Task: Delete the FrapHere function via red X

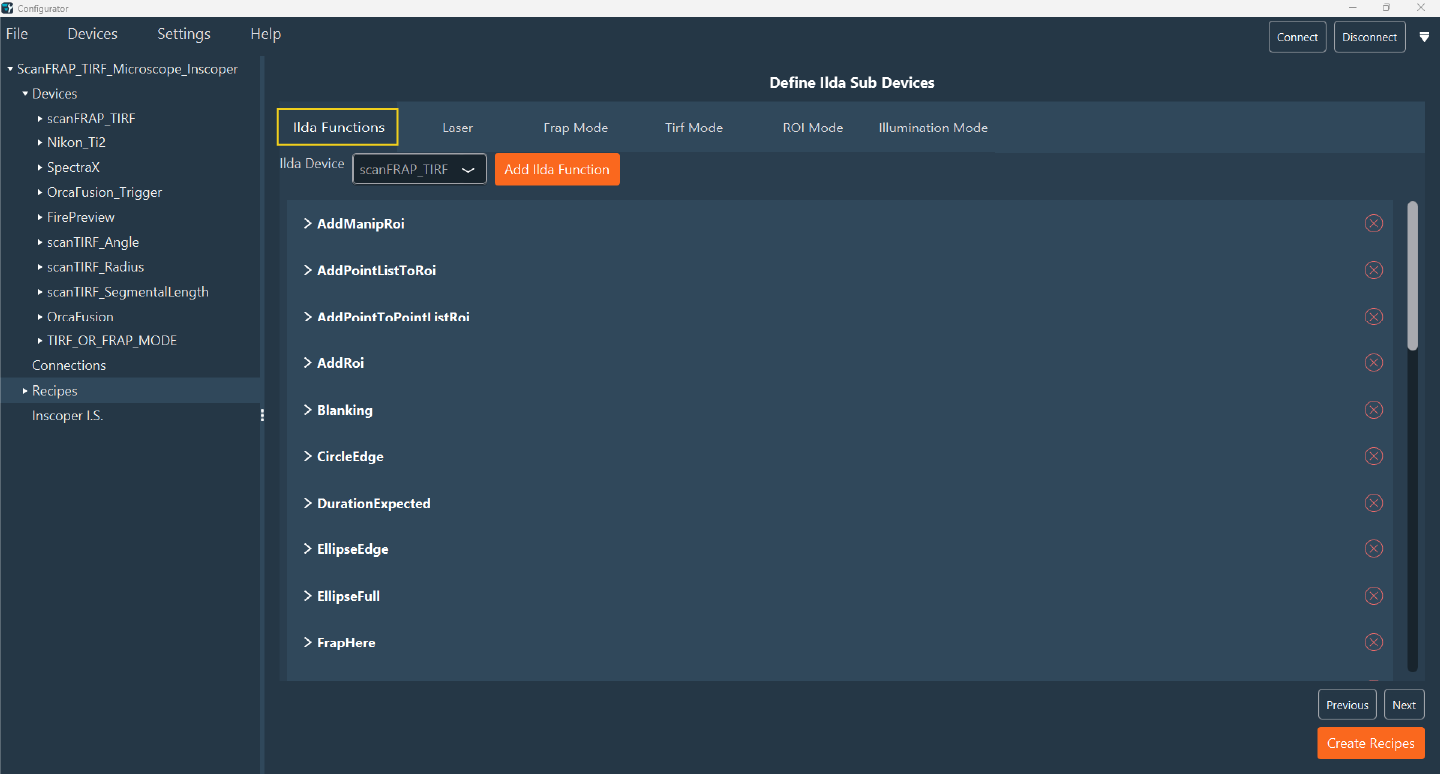Action: pyautogui.click(x=1373, y=642)
